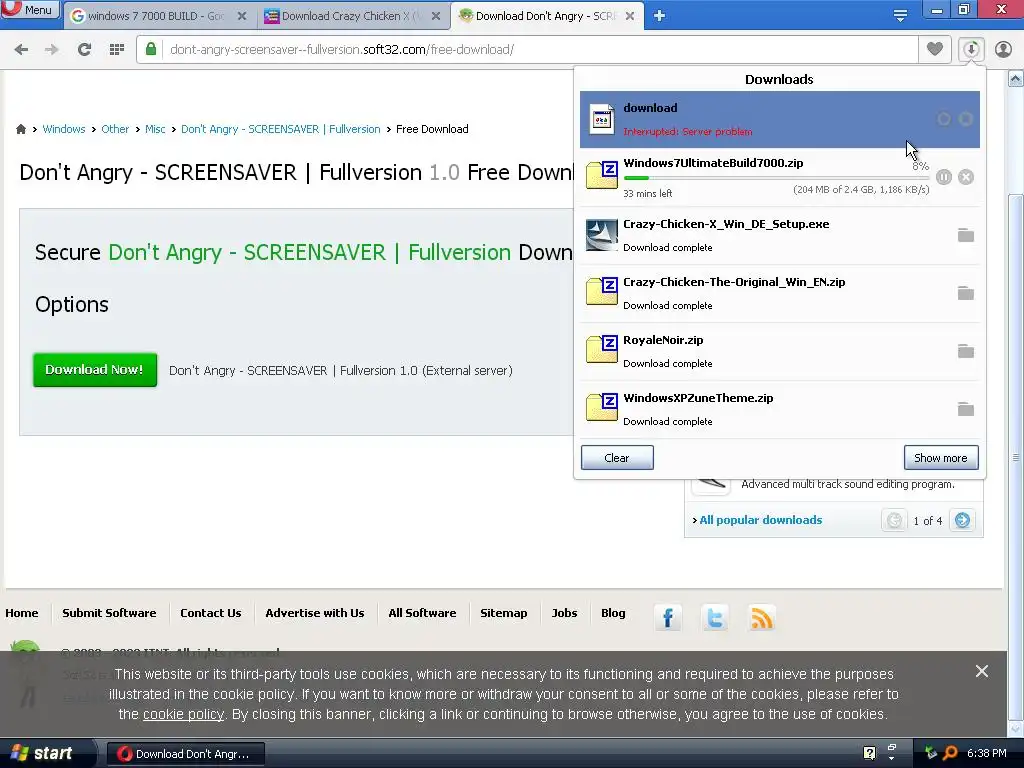Show WindowsXPZuneTheme.zip in folder
Viewport: 1024px width, 768px height.
[966, 409]
